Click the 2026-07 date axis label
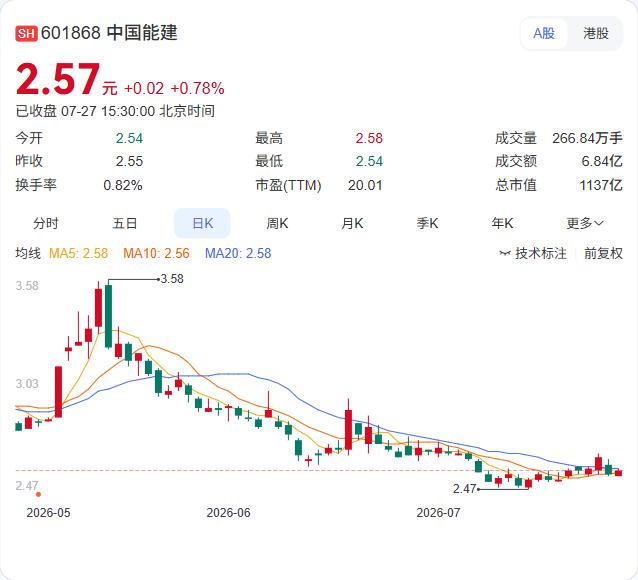This screenshot has width=638, height=580. 438,512
